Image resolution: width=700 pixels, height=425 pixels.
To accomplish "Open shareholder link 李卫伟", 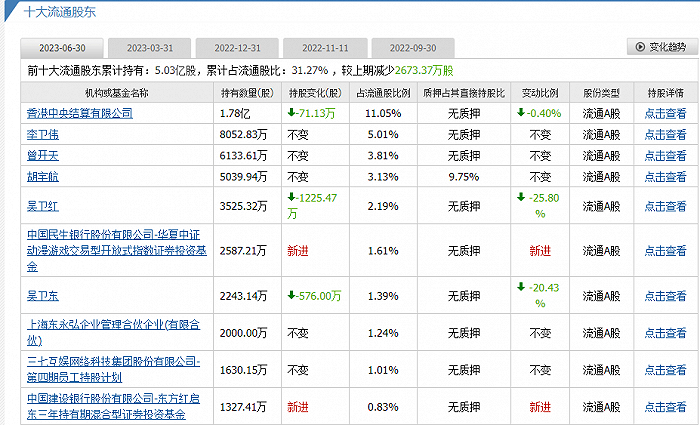I will coord(43,134).
